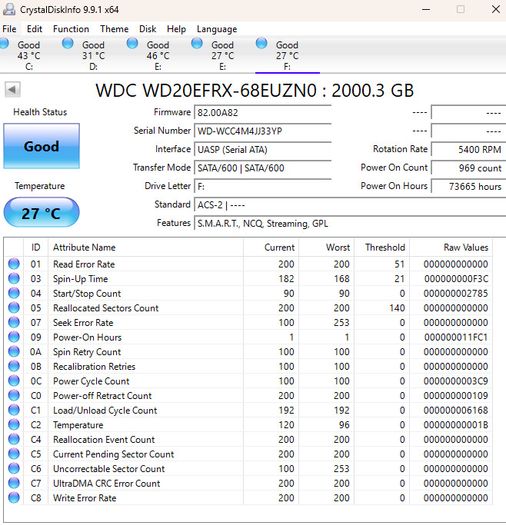Click the Write Error Rate status orb

(x=14, y=498)
